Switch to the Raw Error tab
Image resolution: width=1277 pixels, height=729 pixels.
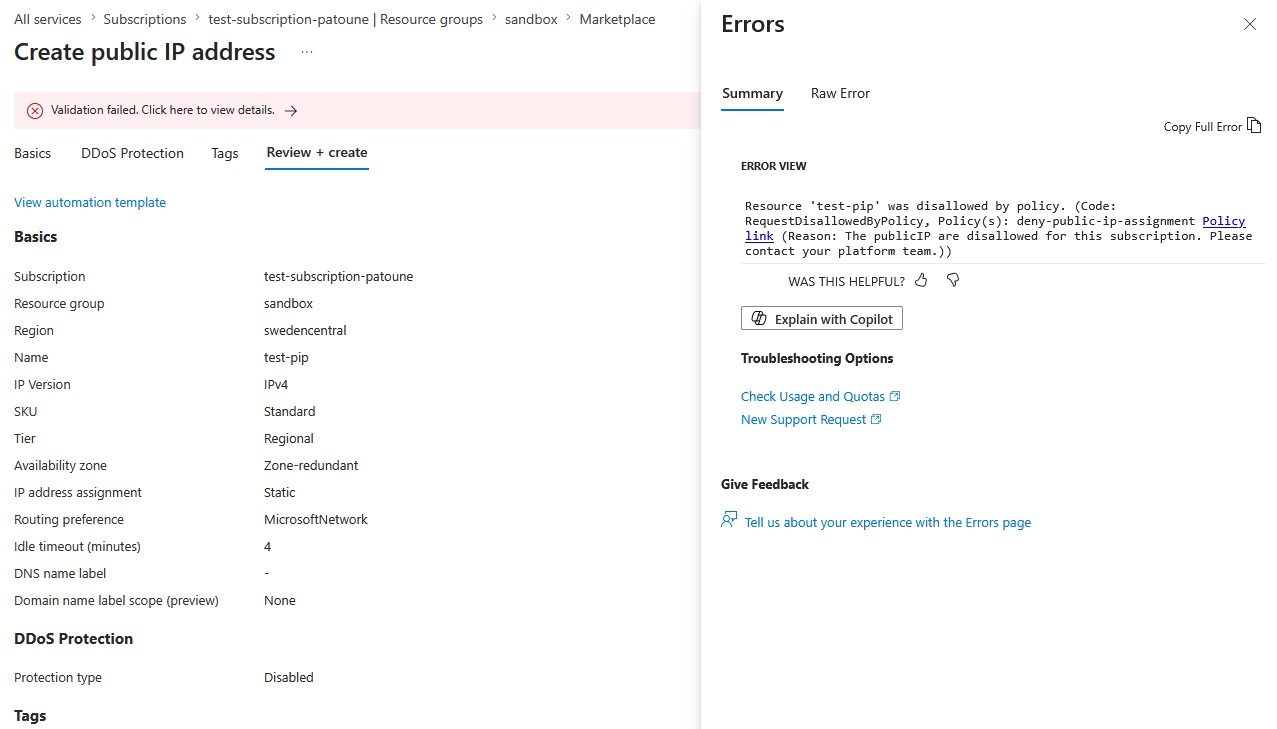(x=840, y=93)
